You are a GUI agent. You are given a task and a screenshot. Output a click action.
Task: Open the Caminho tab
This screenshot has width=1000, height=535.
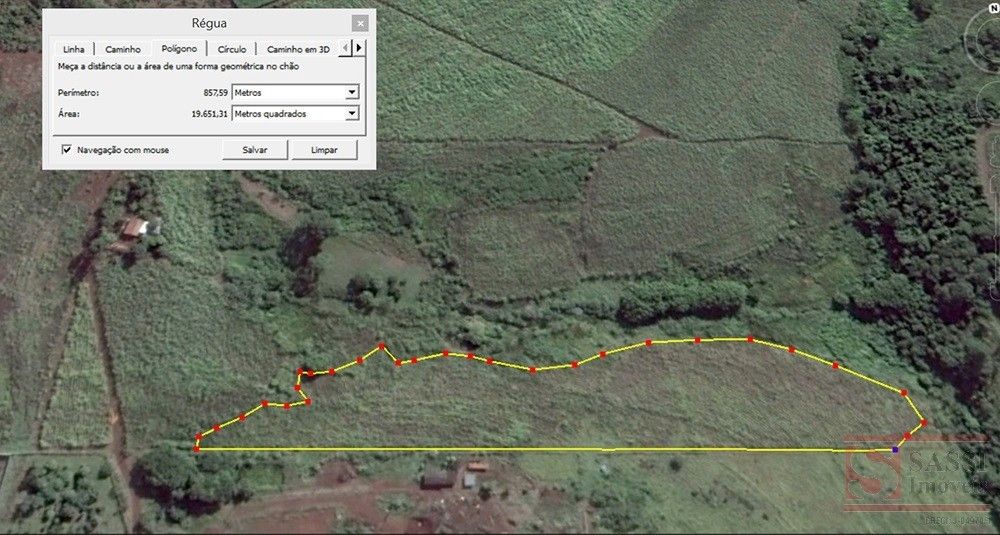125,49
